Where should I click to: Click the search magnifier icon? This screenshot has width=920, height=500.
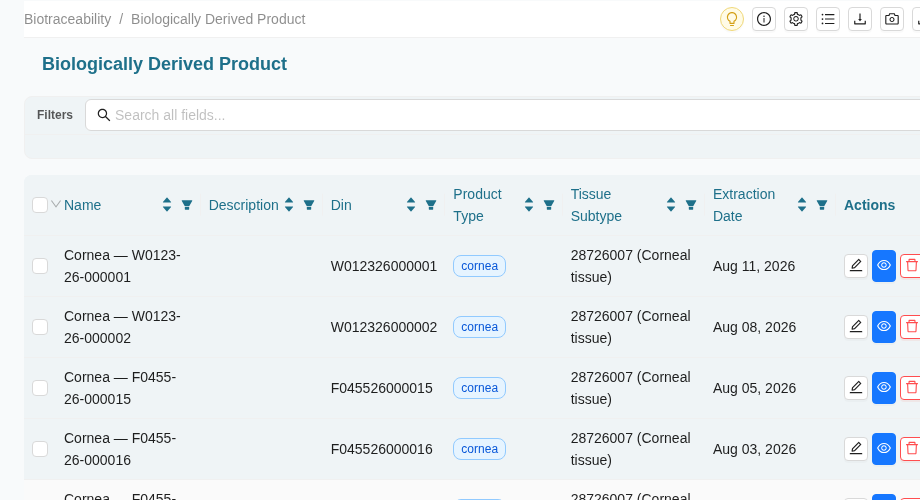[103, 115]
